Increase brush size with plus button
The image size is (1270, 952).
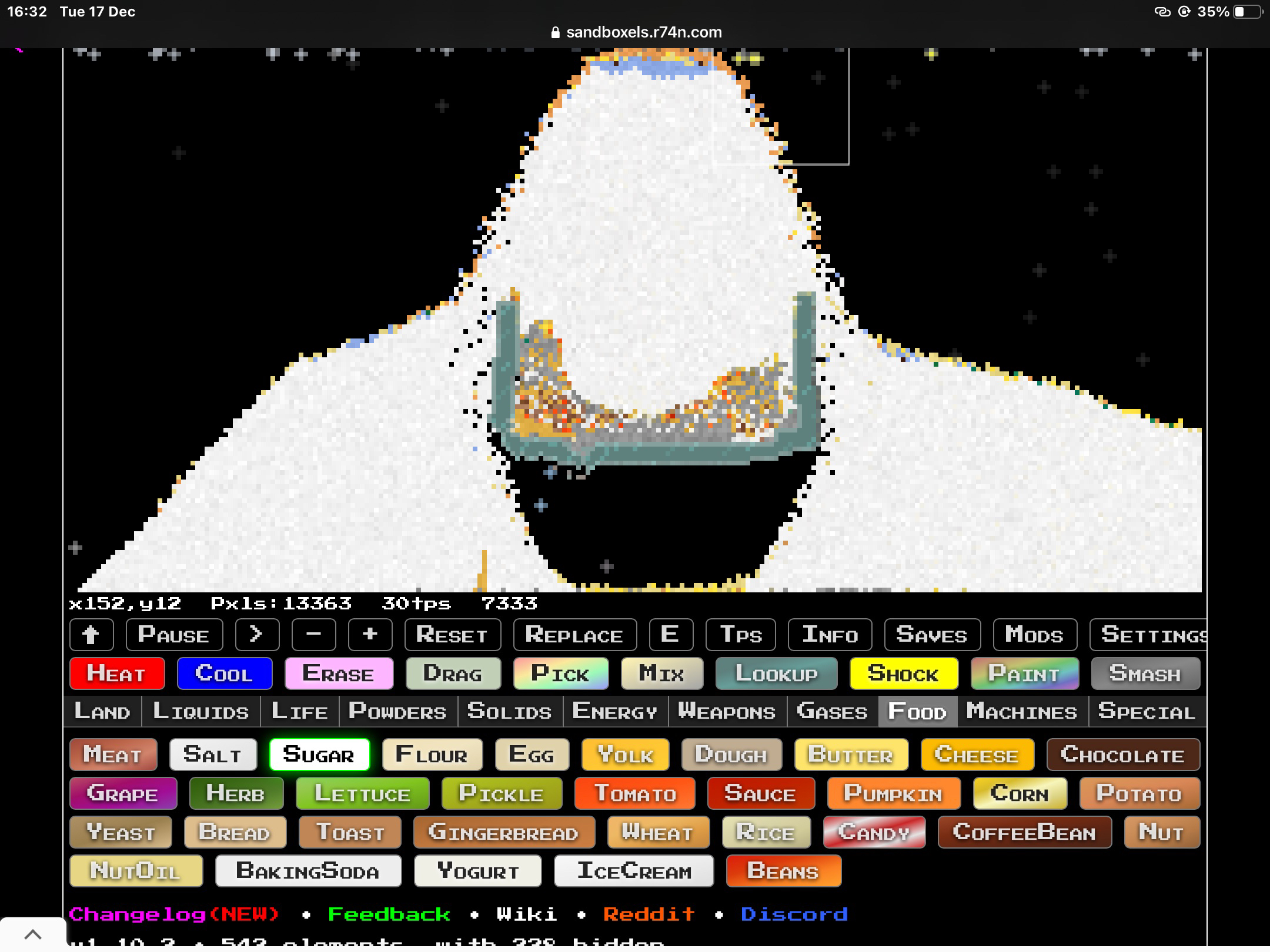370,635
